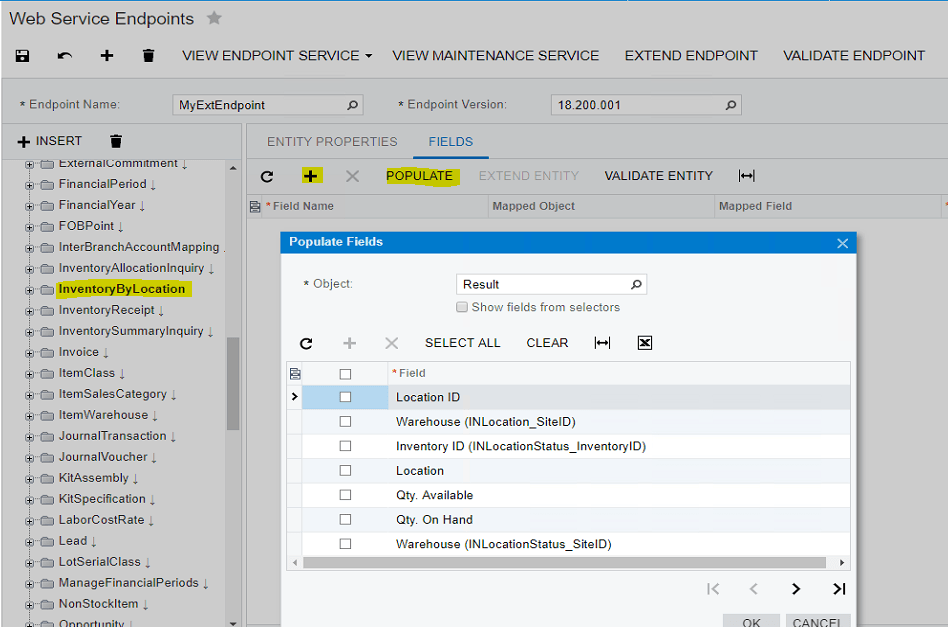This screenshot has width=948, height=627.
Task: Go to previous page in dialog pager
Action: tap(753, 589)
